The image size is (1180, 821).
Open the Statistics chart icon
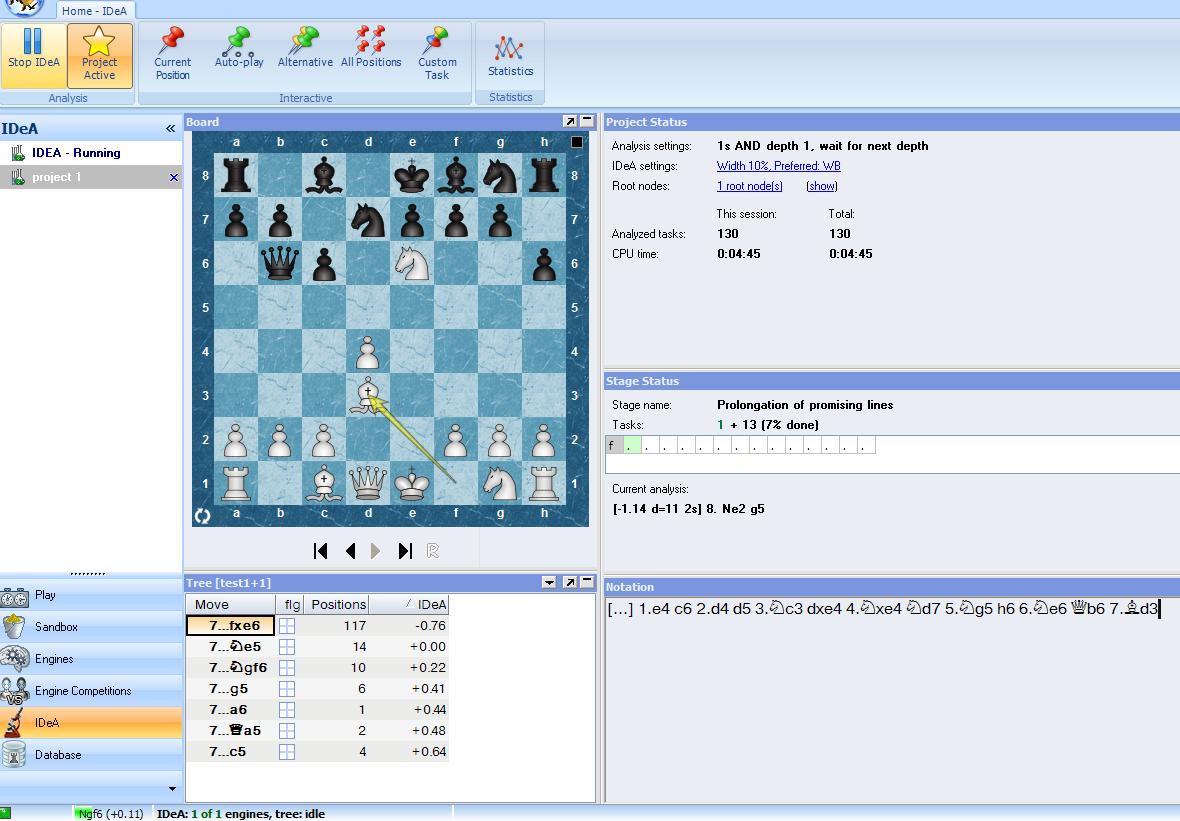coord(510,52)
